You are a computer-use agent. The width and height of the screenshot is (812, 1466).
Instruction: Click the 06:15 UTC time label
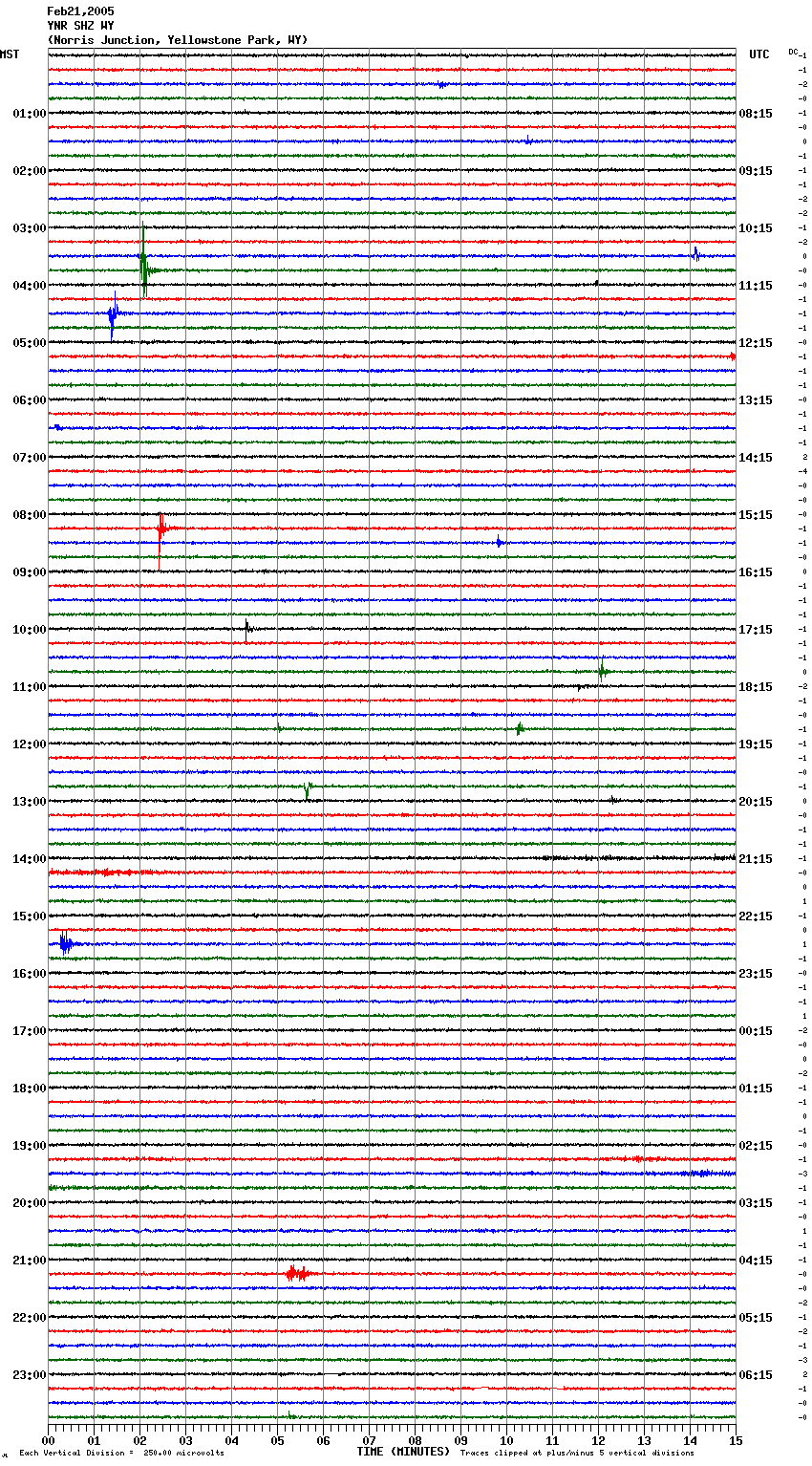click(x=756, y=1375)
